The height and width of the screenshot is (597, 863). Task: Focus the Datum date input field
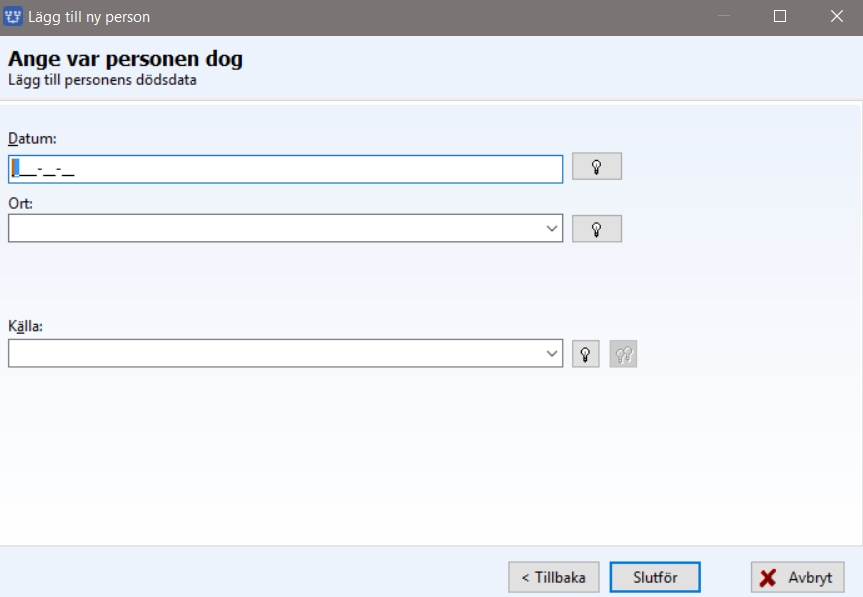[x=286, y=169]
